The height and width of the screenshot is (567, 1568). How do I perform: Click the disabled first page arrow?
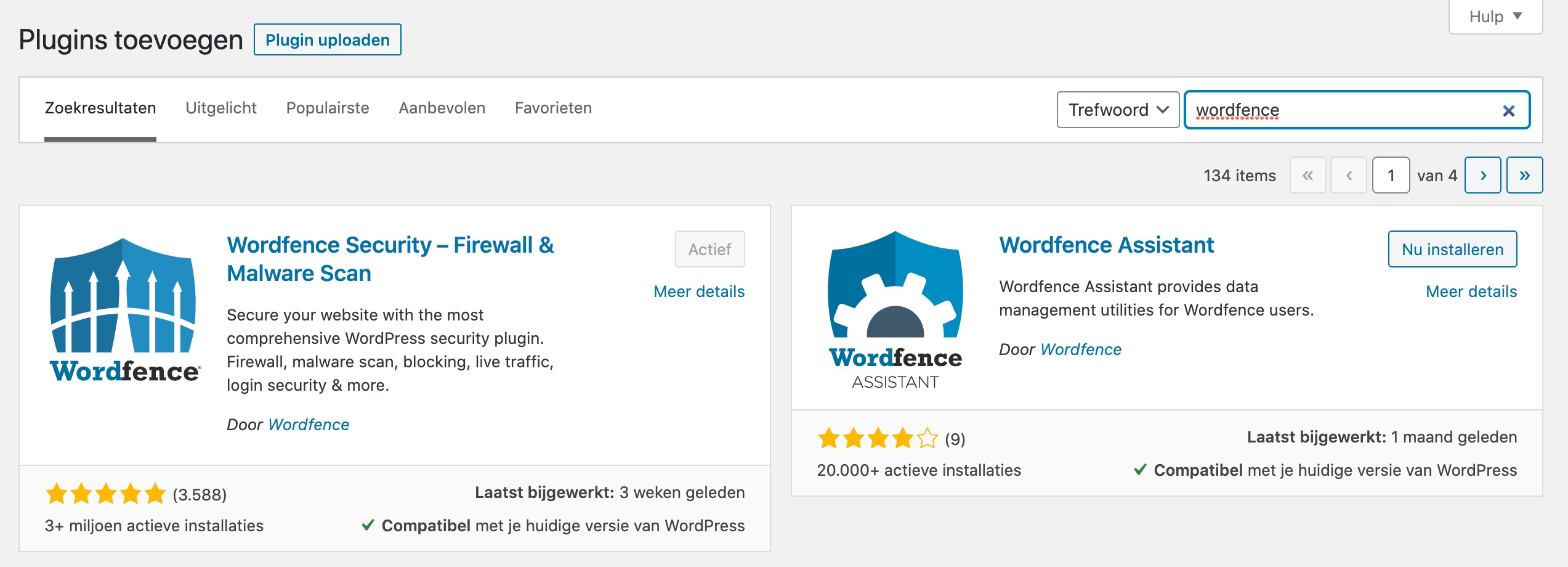tap(1307, 176)
